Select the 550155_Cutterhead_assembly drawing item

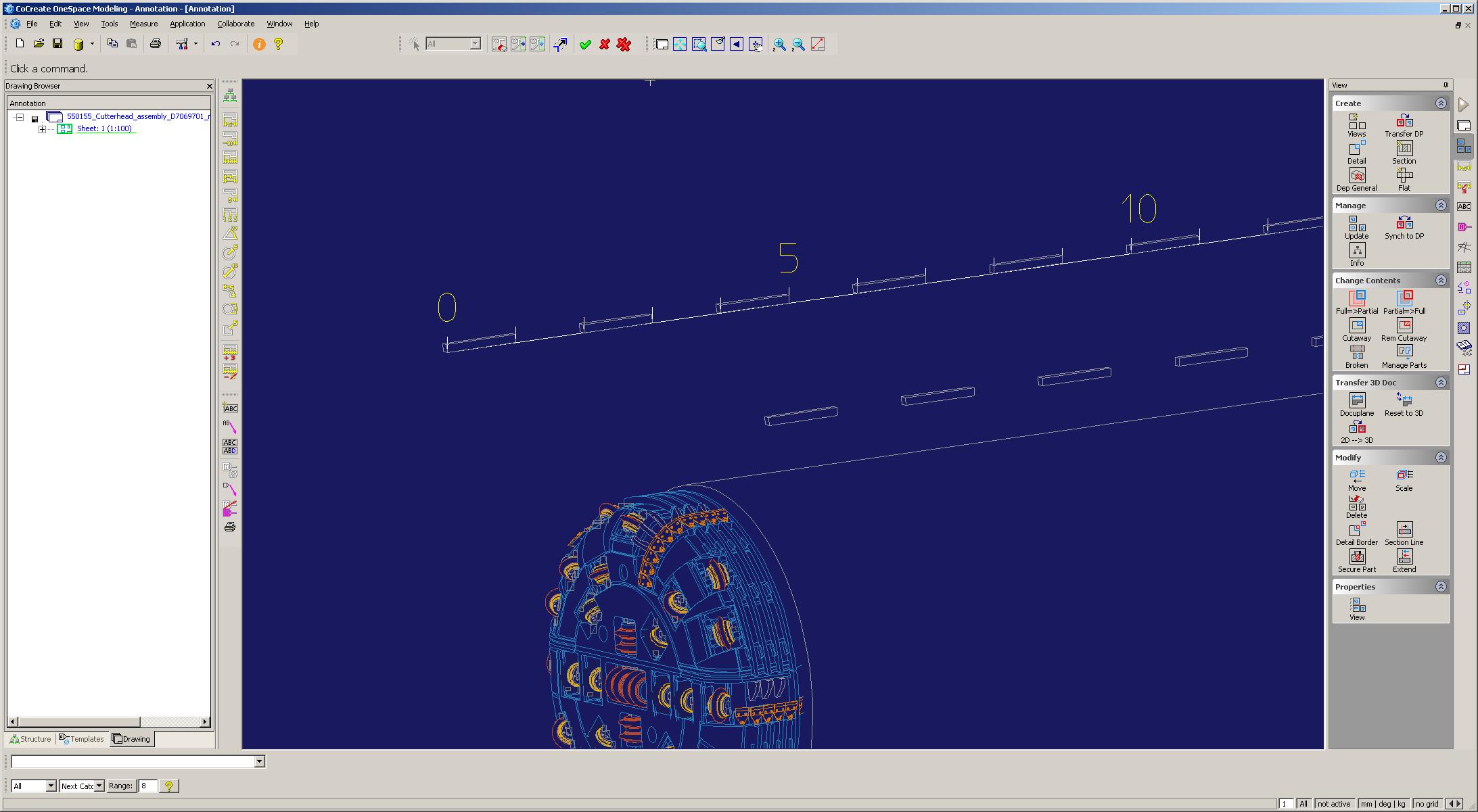point(138,116)
